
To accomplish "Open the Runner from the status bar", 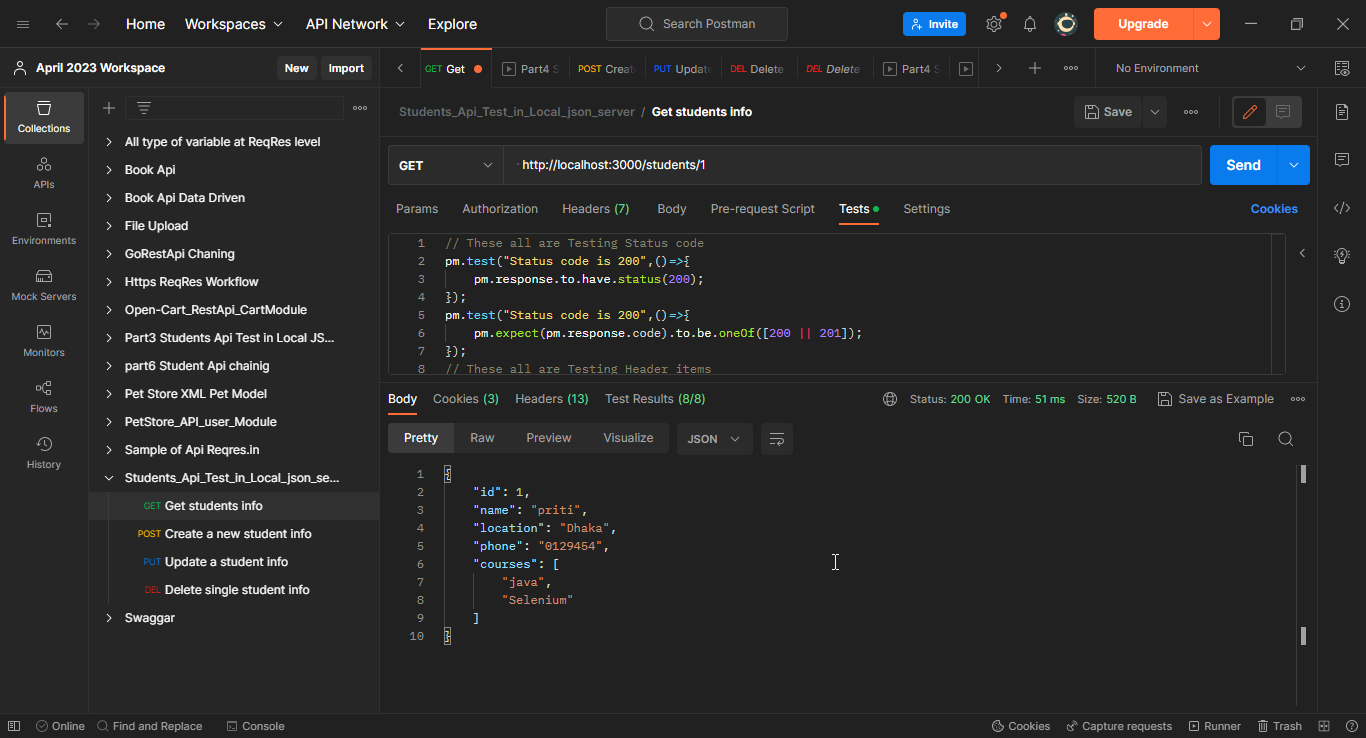I will pyautogui.click(x=1214, y=725).
